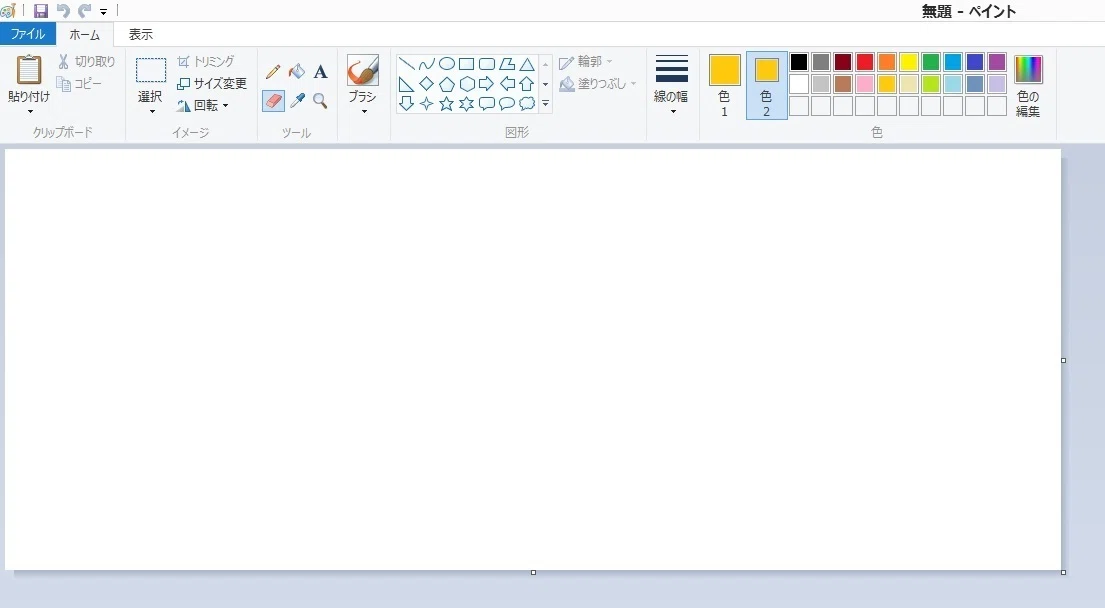Pick the yellow color swatch
Viewport: 1105px width, 608px height.
pyautogui.click(x=908, y=62)
